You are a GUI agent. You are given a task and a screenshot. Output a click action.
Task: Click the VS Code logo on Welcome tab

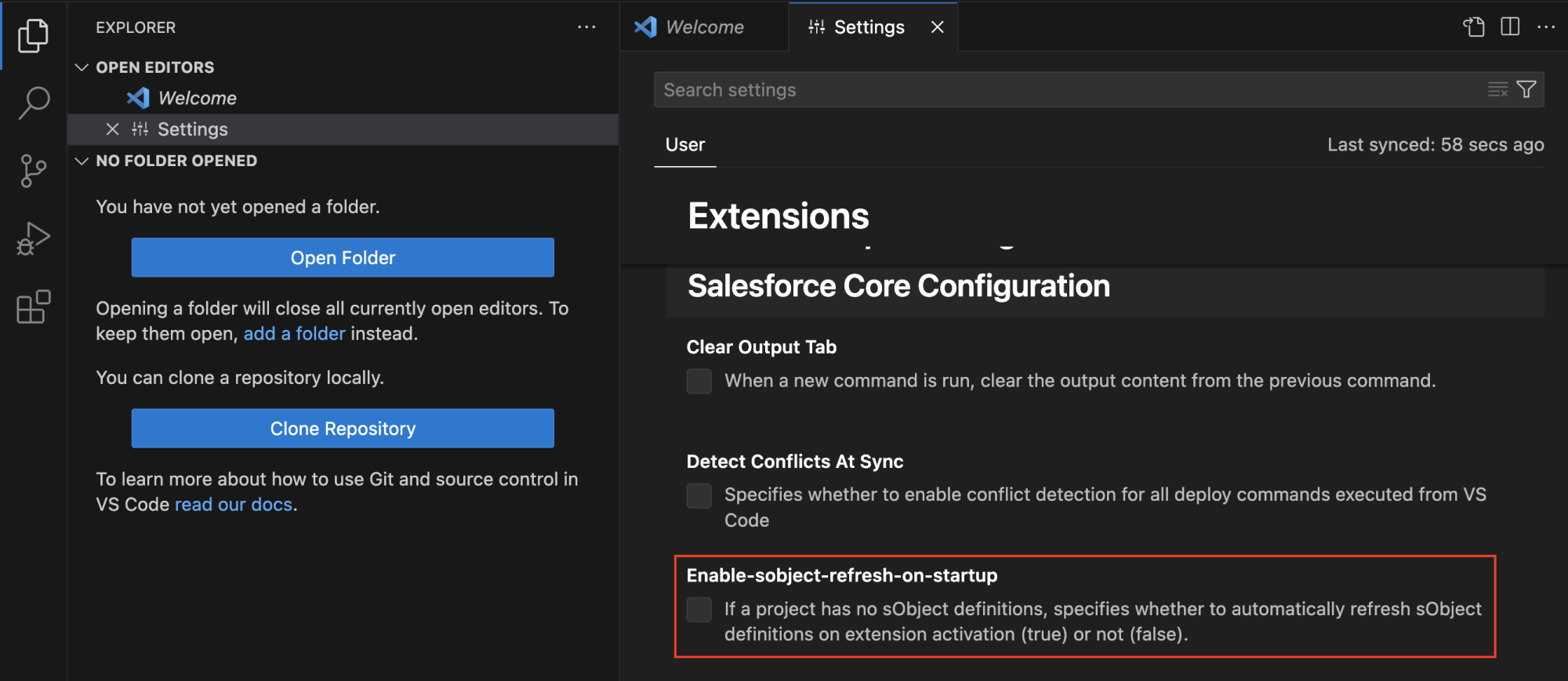645,27
